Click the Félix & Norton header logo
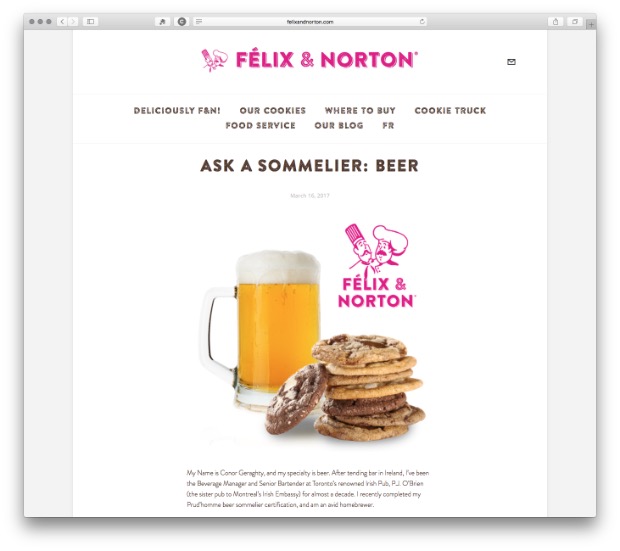Screen dimensions: 620x551 [309, 60]
